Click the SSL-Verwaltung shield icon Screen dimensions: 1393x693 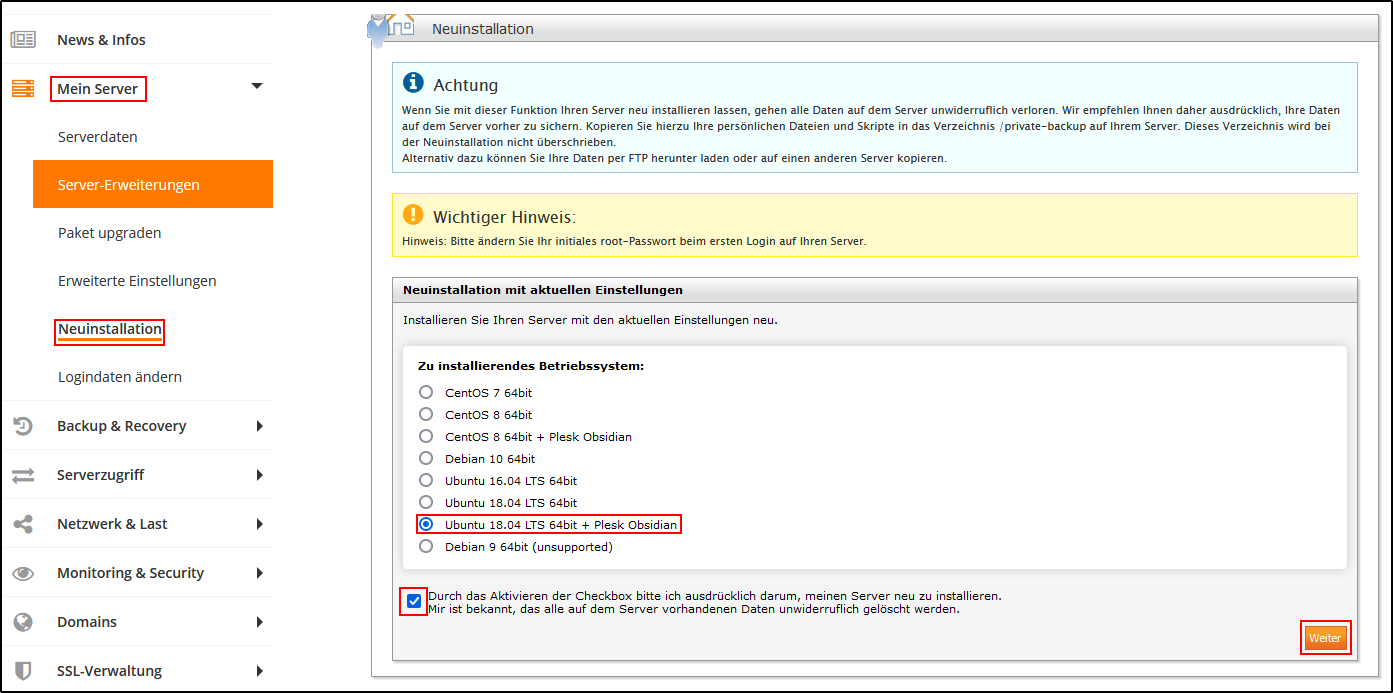coord(23,671)
